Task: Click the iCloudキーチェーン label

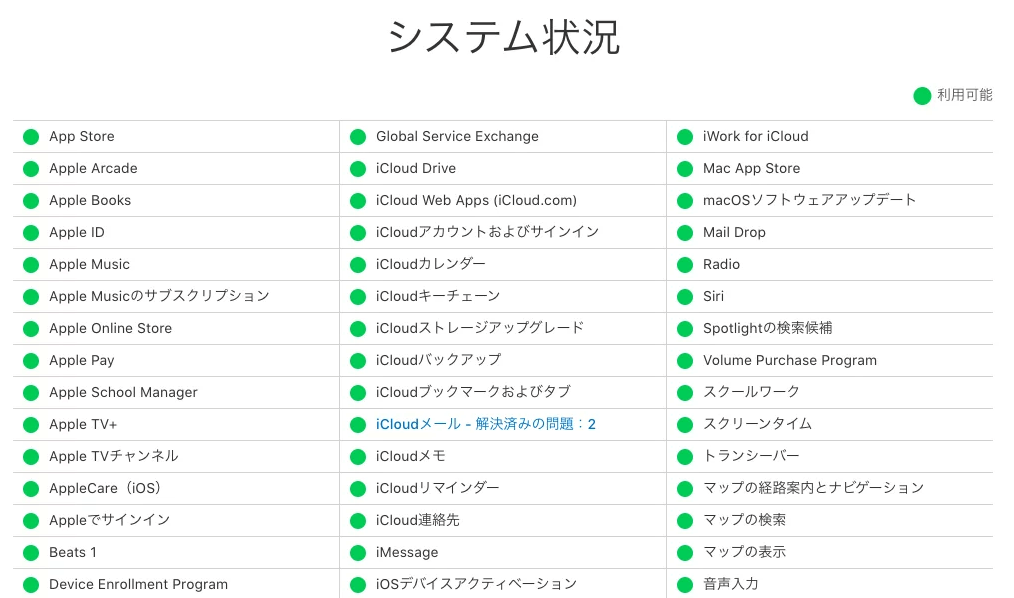Action: tap(438, 296)
